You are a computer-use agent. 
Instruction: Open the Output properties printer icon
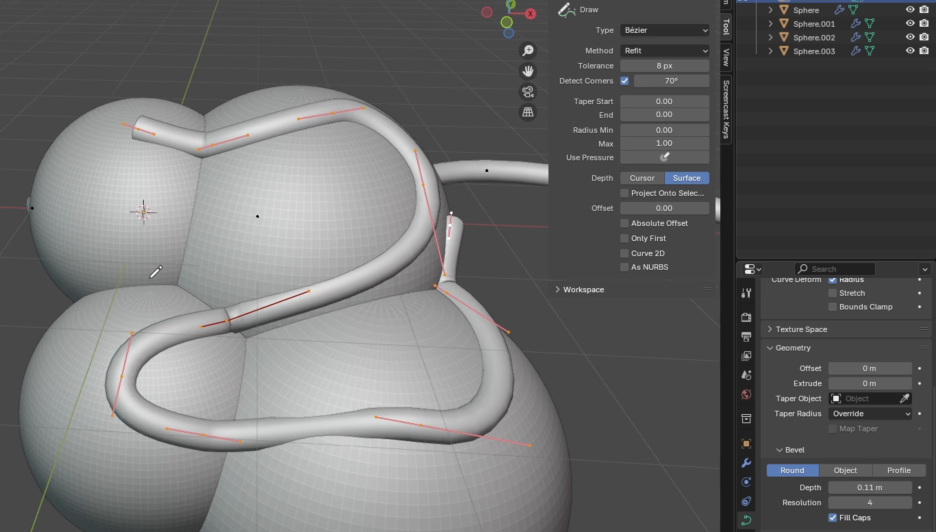746,336
